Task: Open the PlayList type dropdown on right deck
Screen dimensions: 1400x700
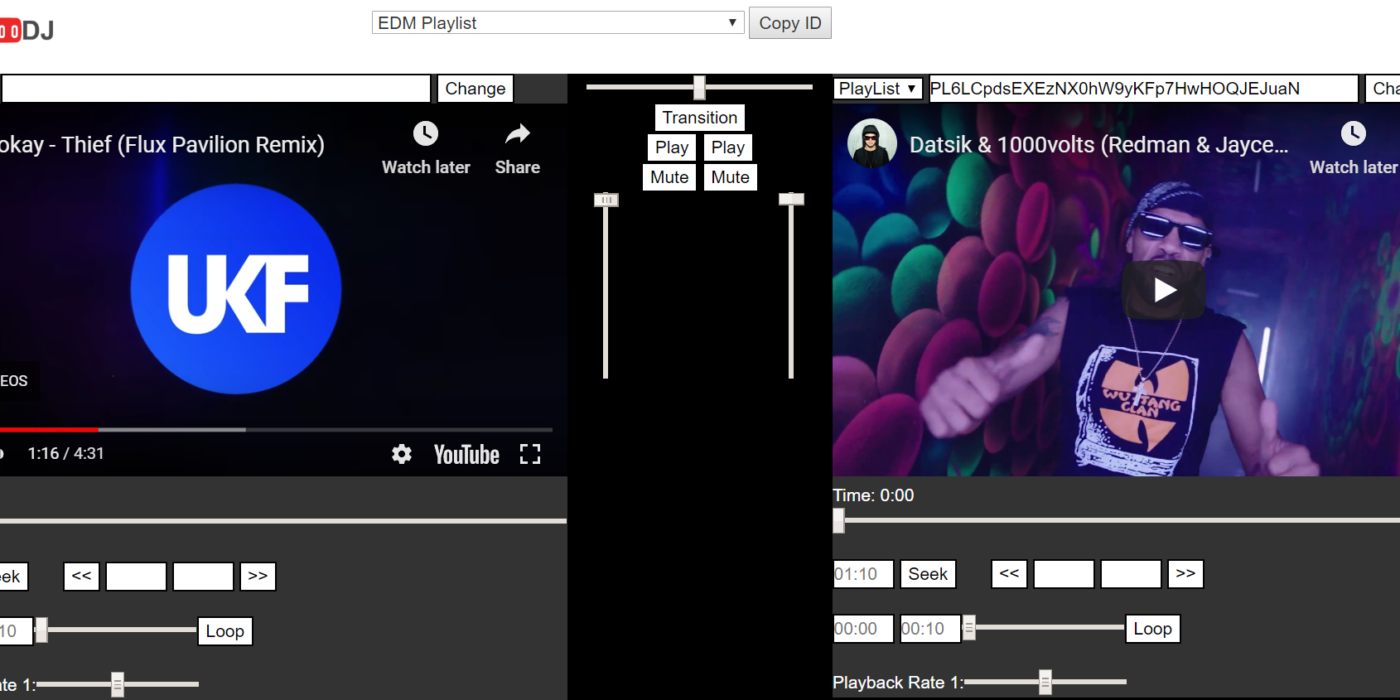Action: [877, 88]
